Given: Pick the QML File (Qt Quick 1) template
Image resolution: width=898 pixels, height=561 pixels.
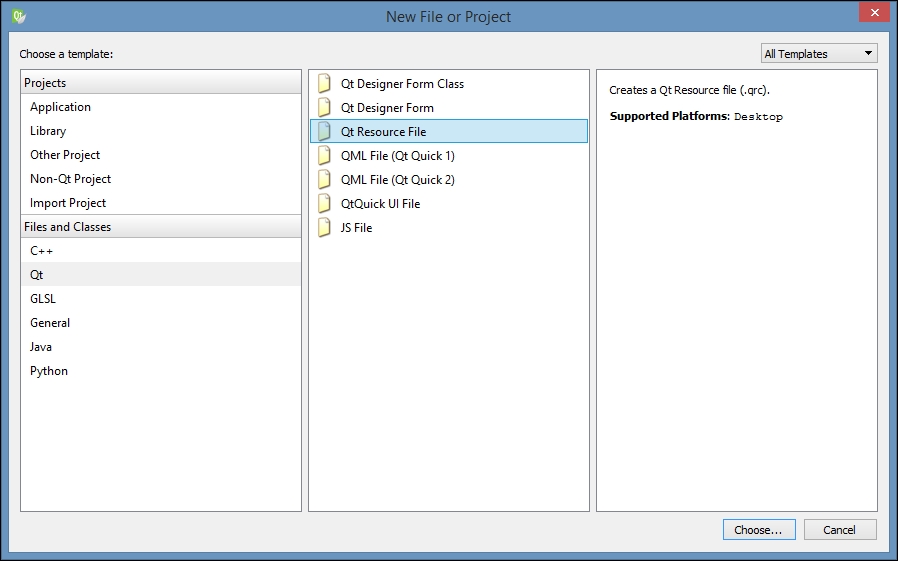Looking at the screenshot, I should pyautogui.click(x=449, y=156).
